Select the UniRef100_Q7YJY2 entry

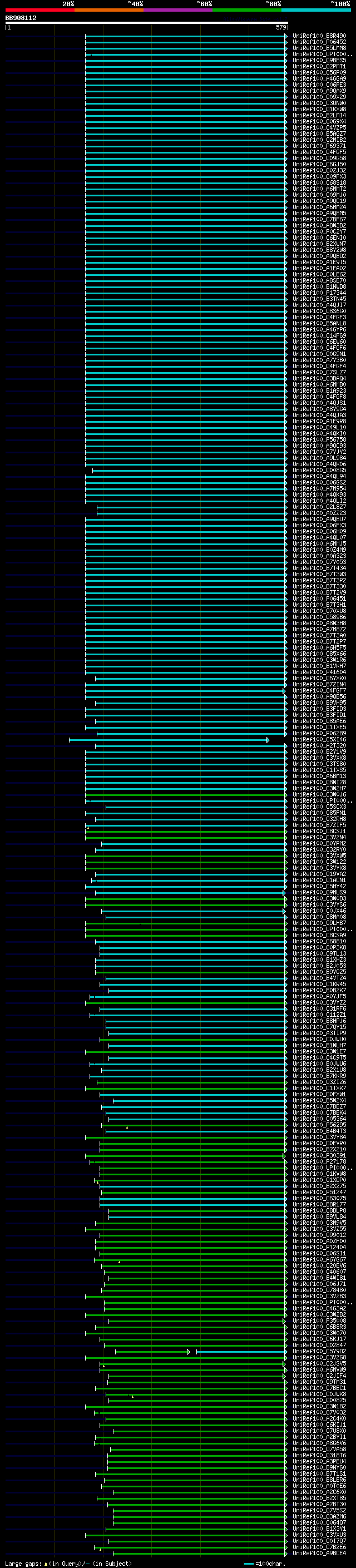[x=319, y=452]
